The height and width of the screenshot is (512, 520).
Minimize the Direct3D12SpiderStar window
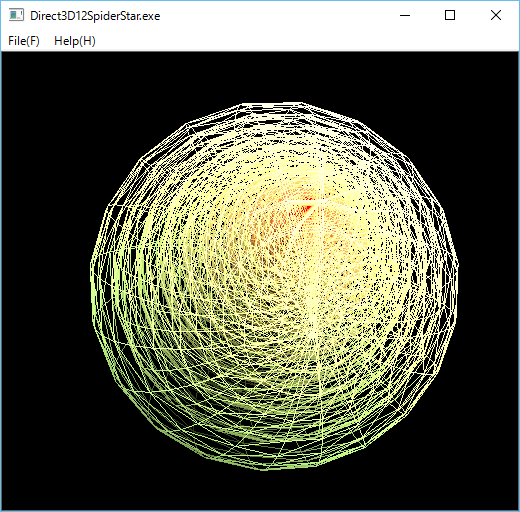(405, 15)
